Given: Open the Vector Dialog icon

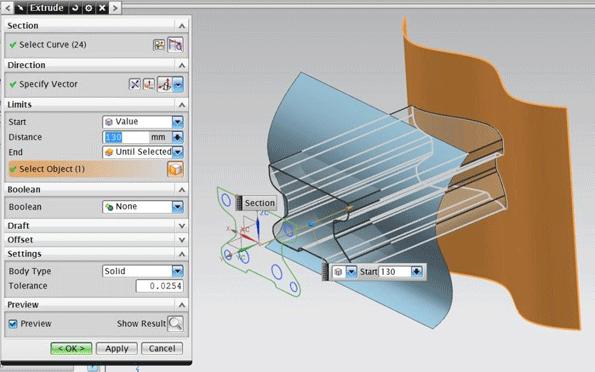Looking at the screenshot, I should (x=148, y=84).
